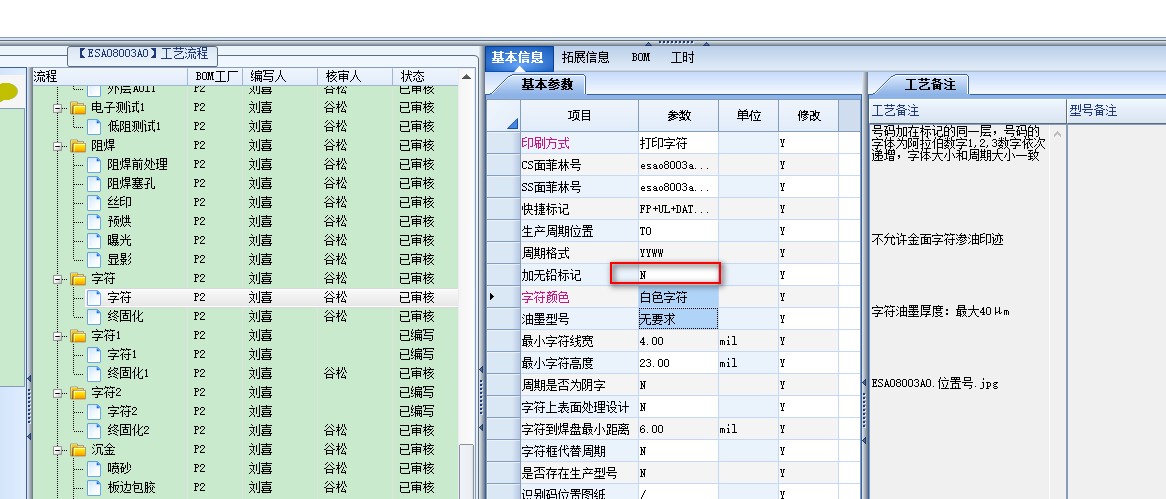Click the BOM工厂 column header
1166x499 pixels.
216,76
